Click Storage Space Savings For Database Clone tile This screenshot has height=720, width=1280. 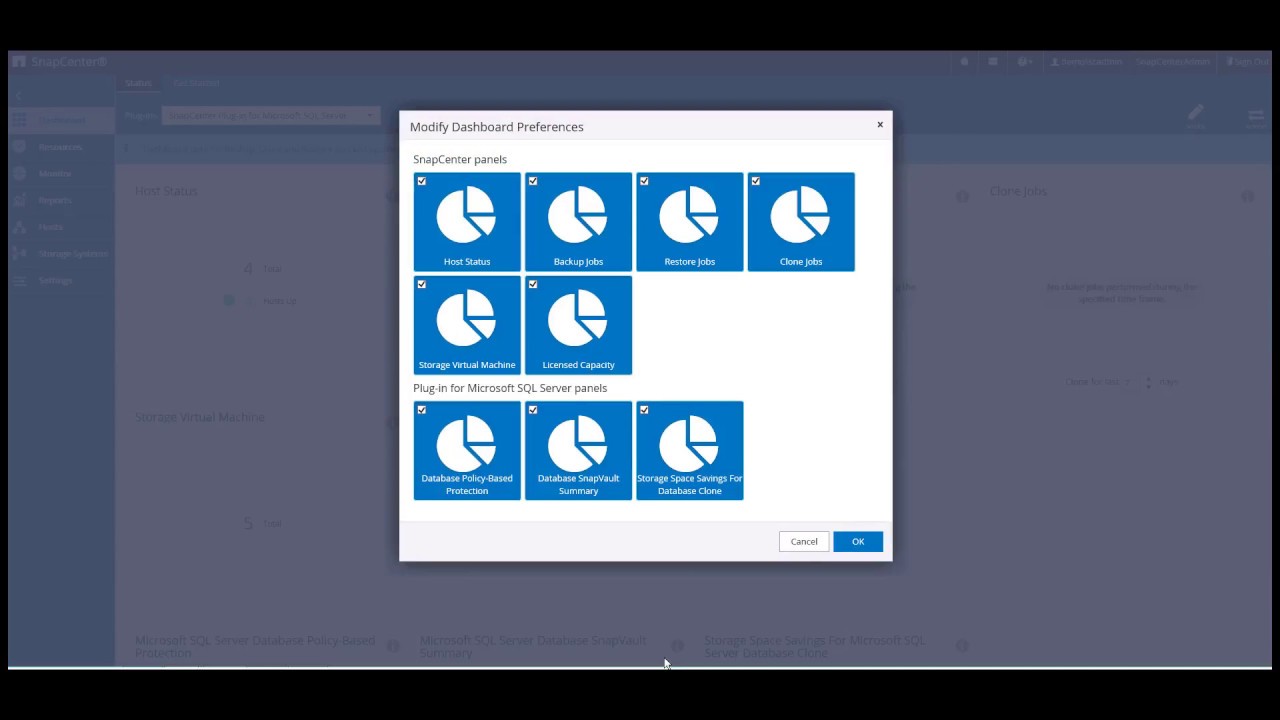tap(690, 451)
